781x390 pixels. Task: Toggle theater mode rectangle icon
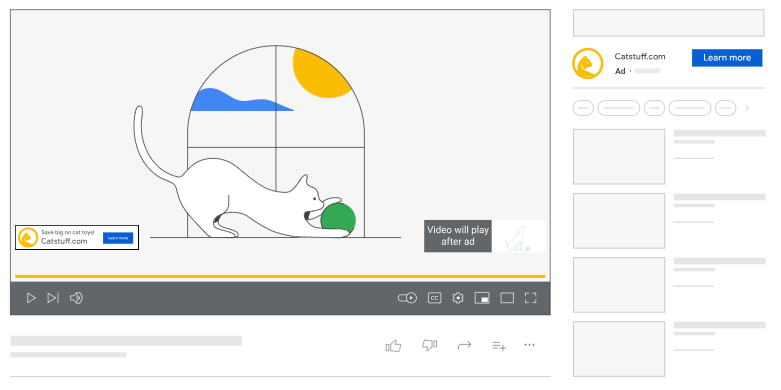[x=507, y=298]
